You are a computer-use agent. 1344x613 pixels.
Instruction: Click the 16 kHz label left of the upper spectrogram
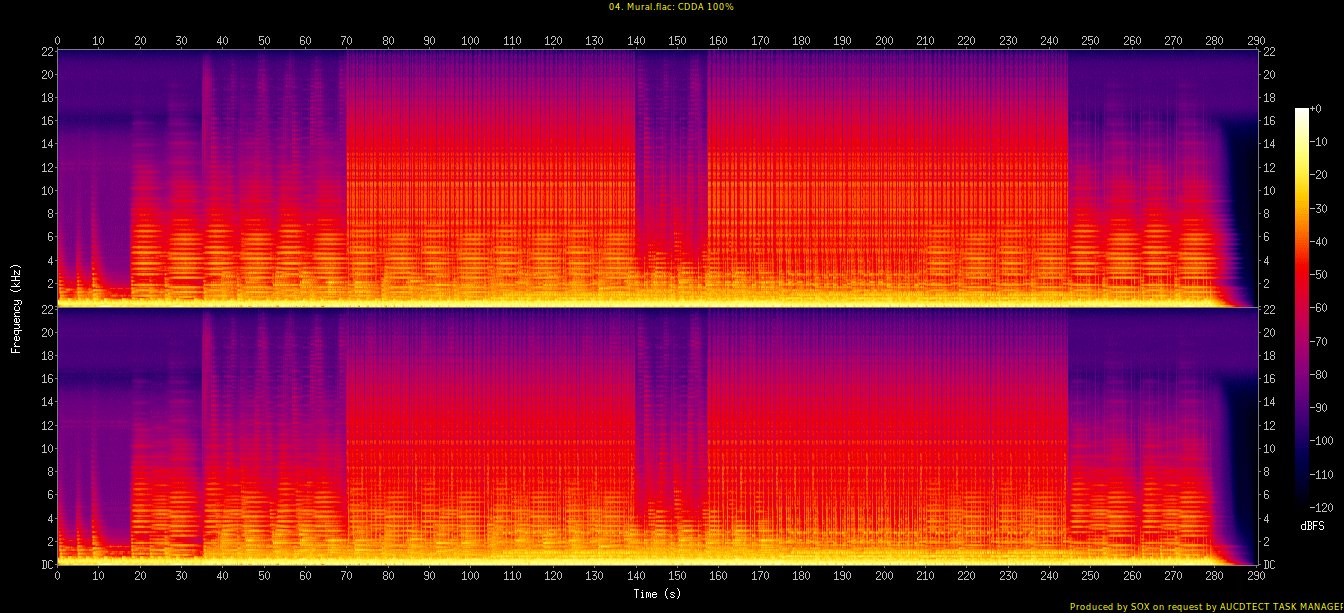(x=45, y=121)
